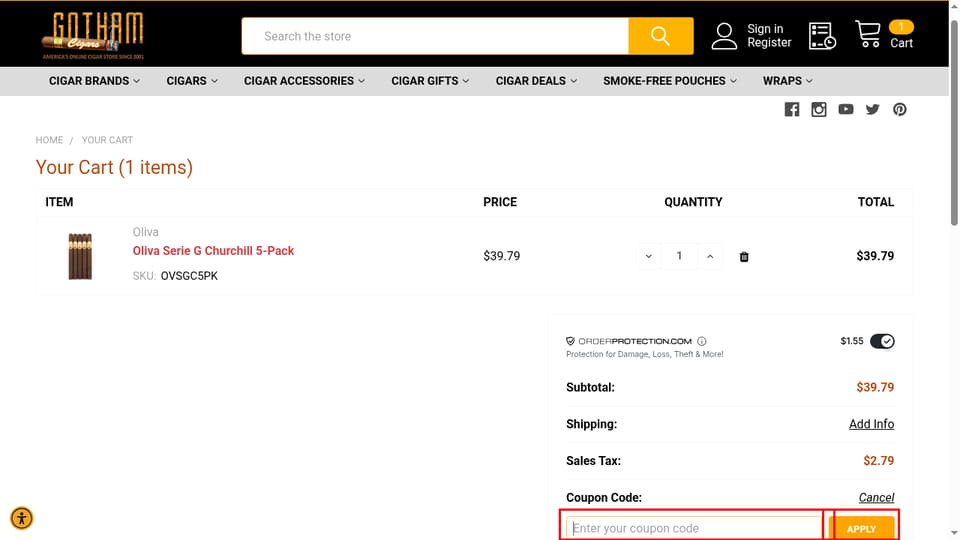960x540 pixels.
Task: Click the quantity value field
Action: tap(679, 257)
